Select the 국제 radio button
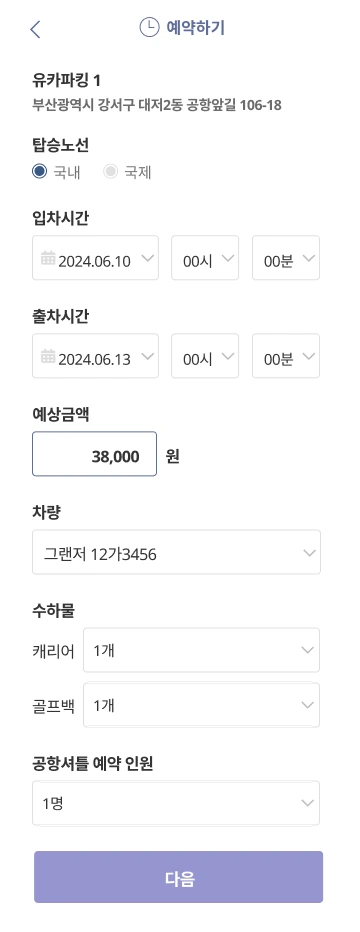The height and width of the screenshot is (932, 360). (110, 172)
